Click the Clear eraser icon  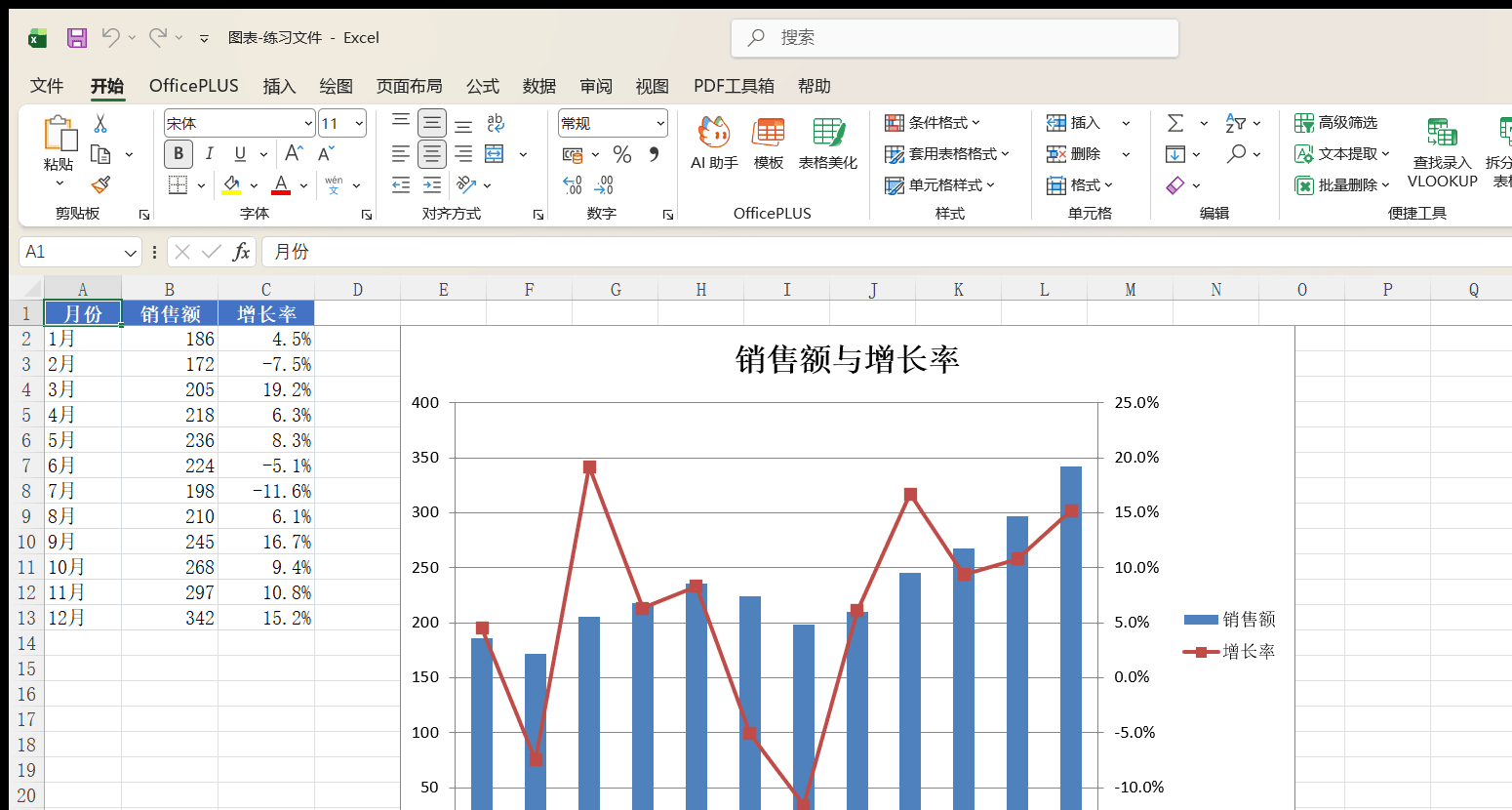coord(1175,184)
